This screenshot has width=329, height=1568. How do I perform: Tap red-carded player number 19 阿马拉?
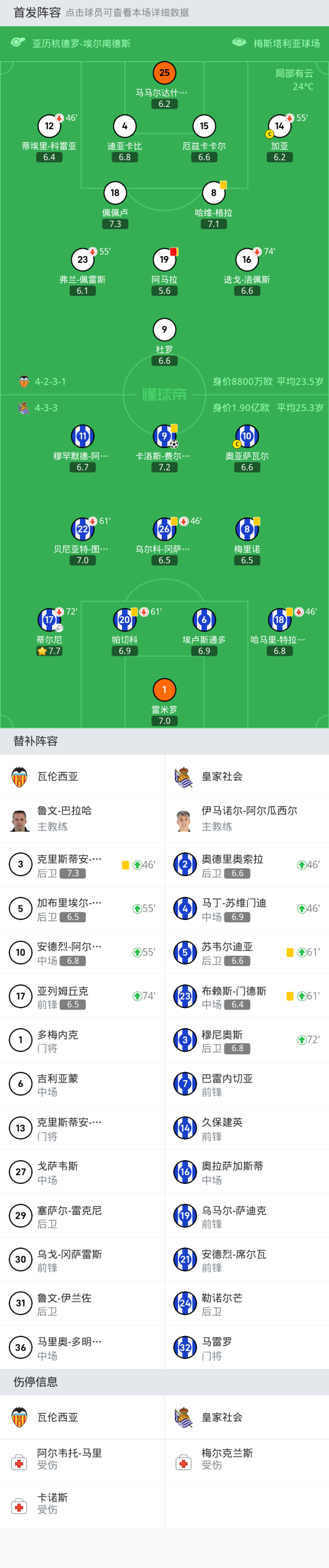point(164,260)
